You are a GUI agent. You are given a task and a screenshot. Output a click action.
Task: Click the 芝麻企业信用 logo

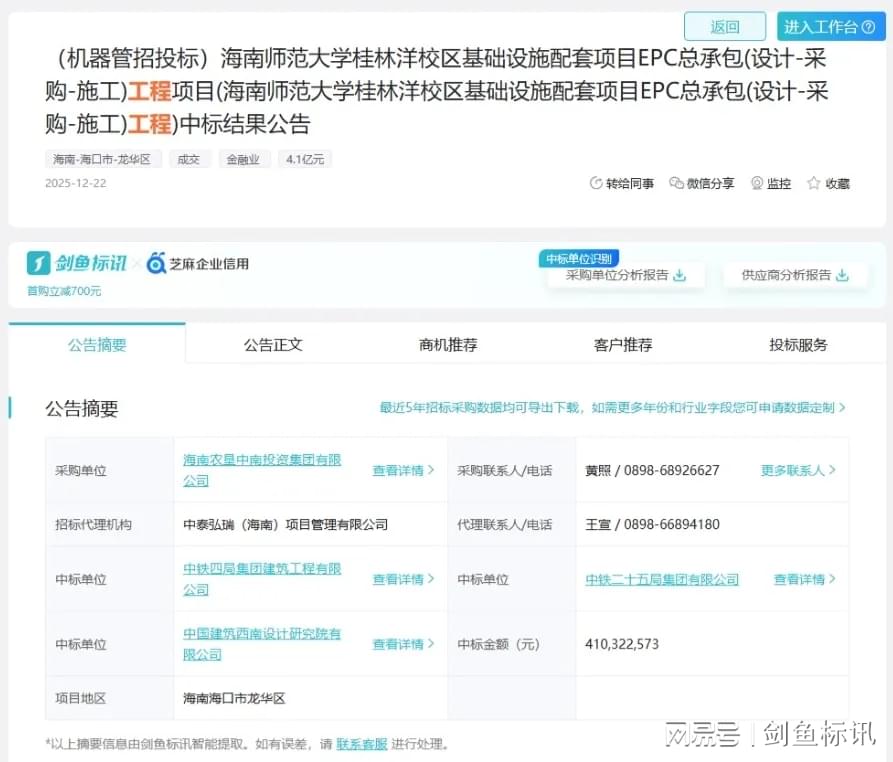pos(198,264)
